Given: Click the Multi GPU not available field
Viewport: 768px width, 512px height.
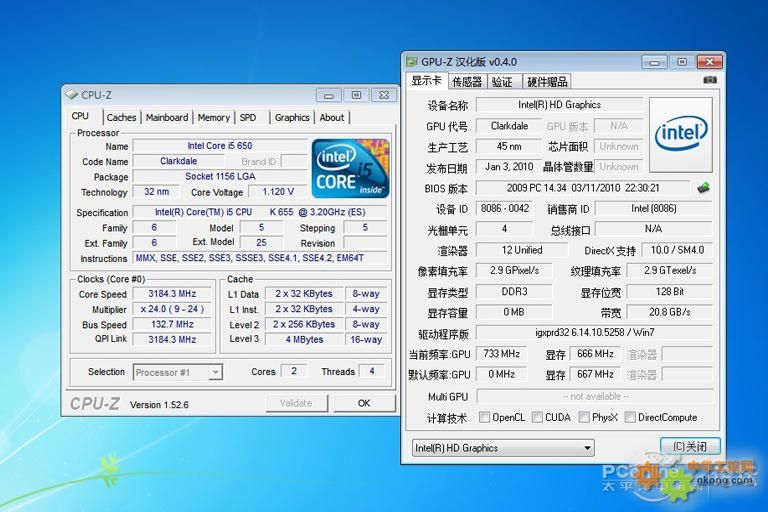Looking at the screenshot, I should [x=595, y=396].
